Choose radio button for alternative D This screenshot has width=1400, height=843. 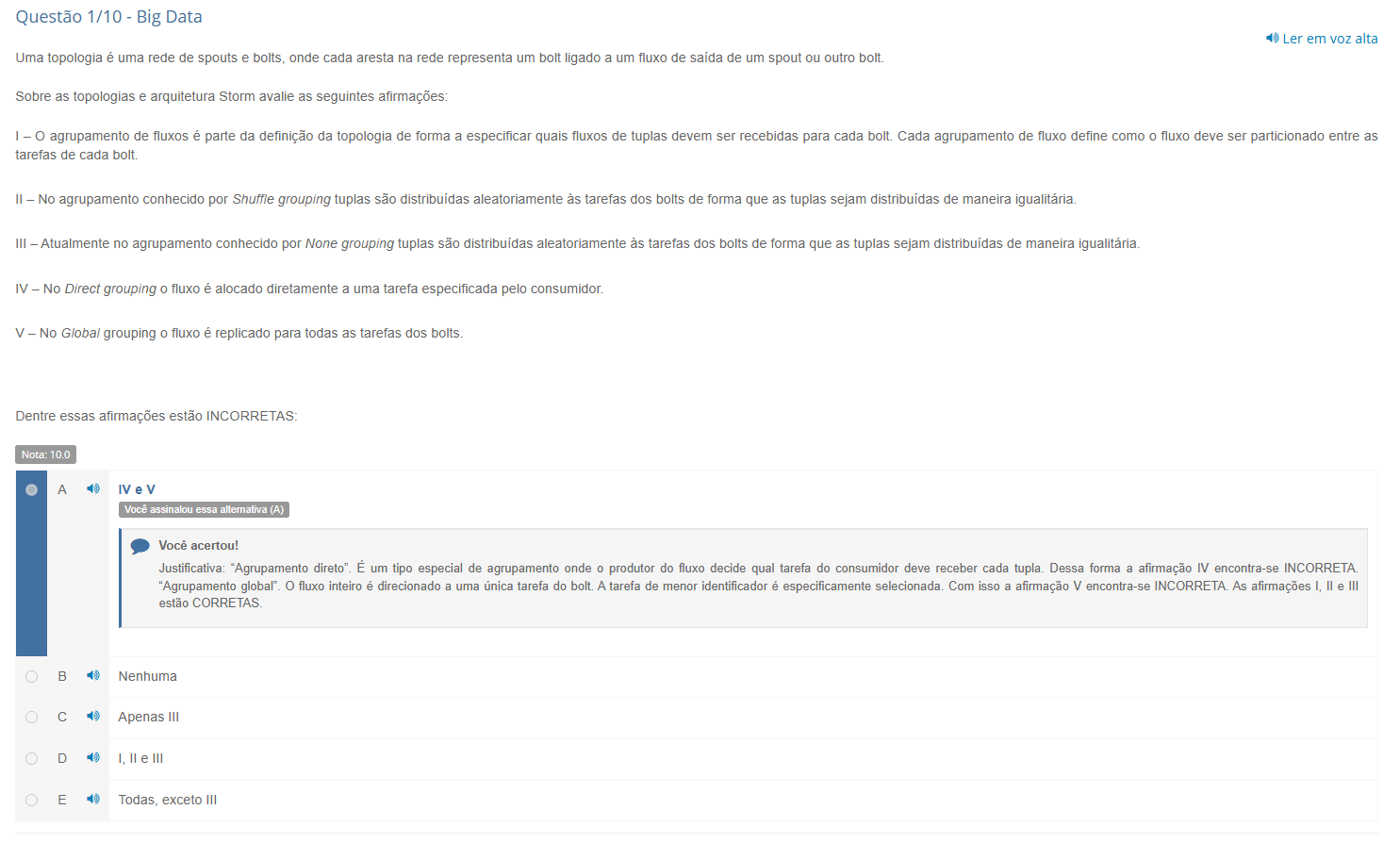31,758
